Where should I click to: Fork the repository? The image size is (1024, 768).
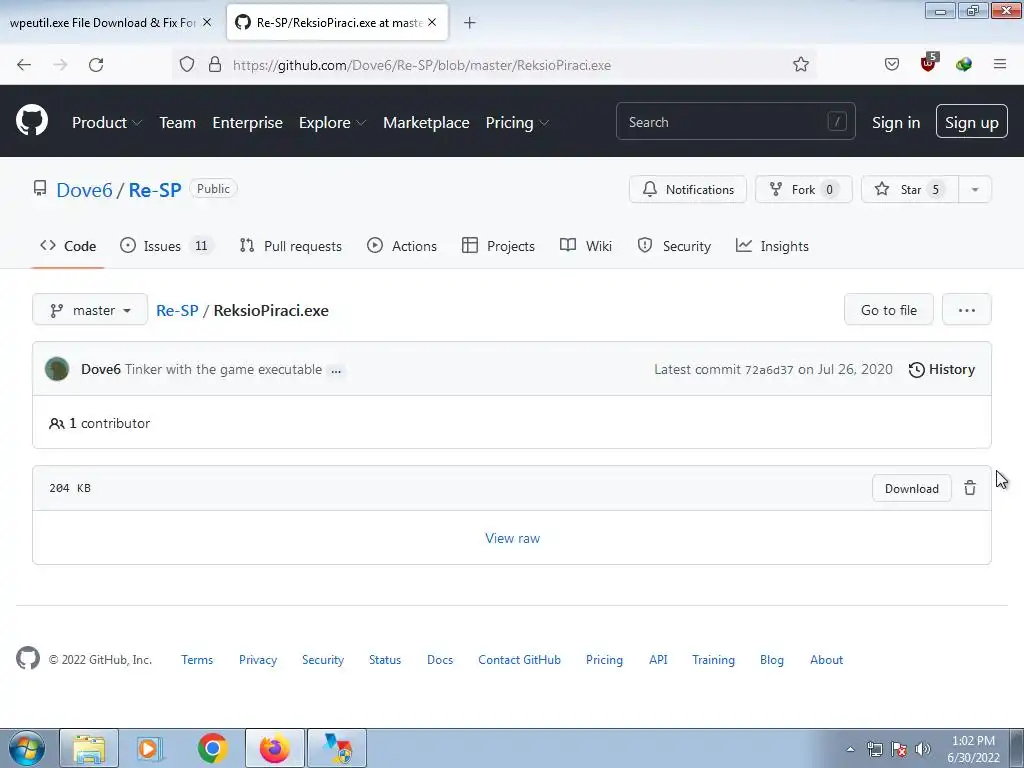tap(804, 189)
